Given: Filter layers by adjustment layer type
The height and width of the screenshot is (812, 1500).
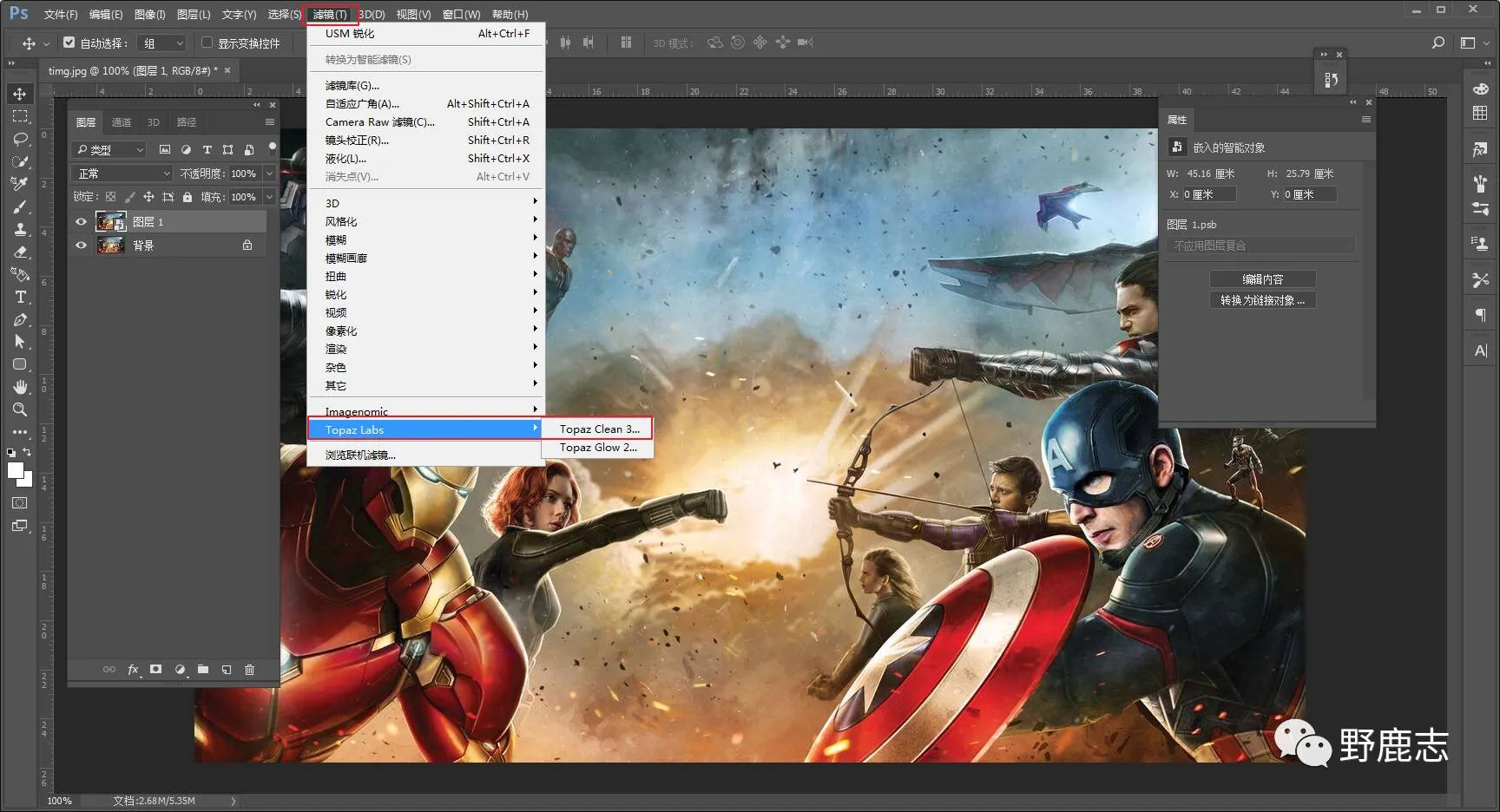Looking at the screenshot, I should pyautogui.click(x=186, y=150).
